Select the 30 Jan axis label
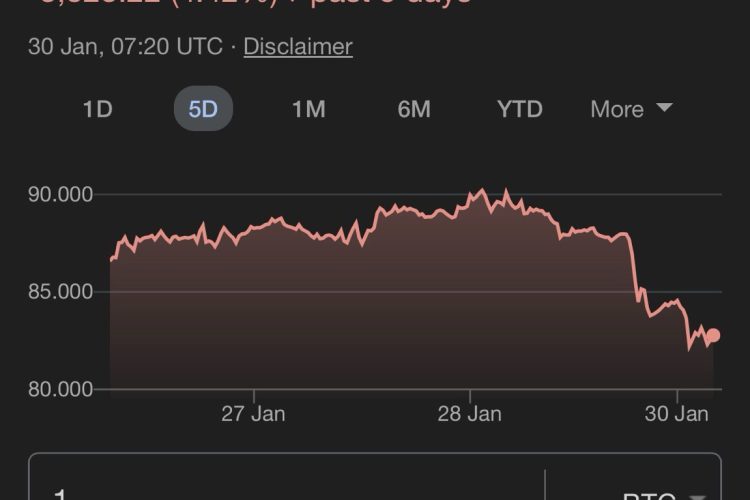Viewport: 750px width, 500px height. 678,414
